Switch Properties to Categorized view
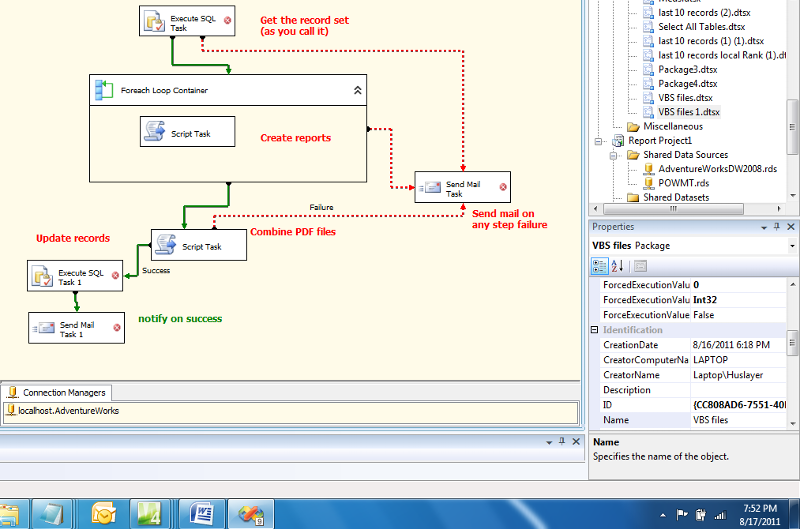This screenshot has height=529, width=800. (599, 266)
